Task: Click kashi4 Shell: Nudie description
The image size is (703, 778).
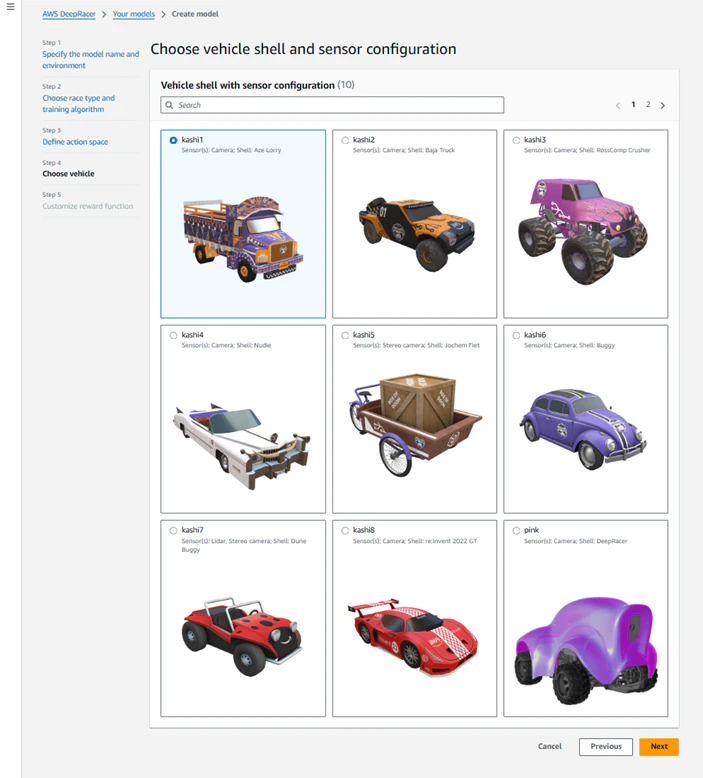Action: [x=226, y=345]
